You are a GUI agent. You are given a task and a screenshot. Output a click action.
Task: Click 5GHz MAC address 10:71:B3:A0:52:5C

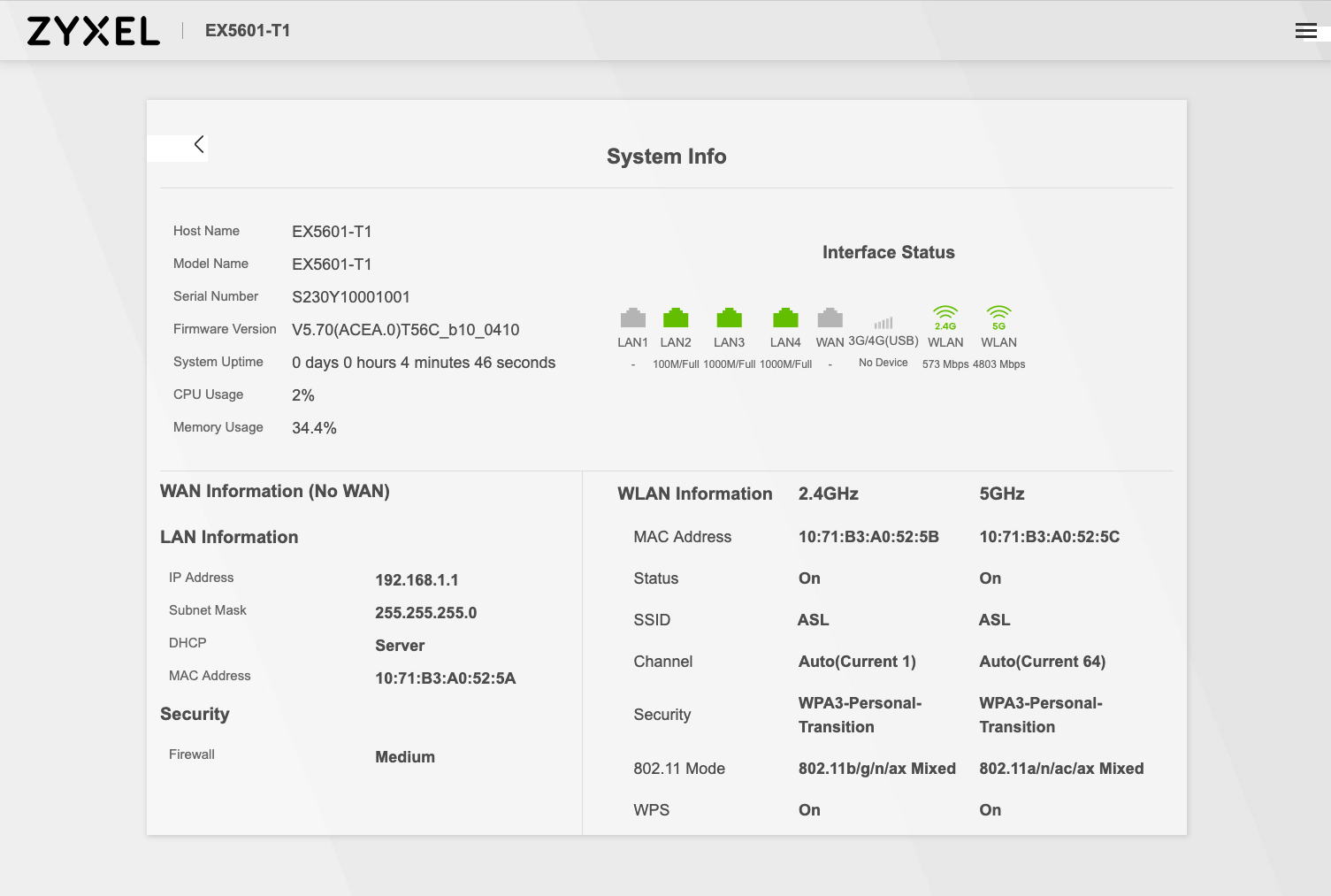[x=1050, y=537]
